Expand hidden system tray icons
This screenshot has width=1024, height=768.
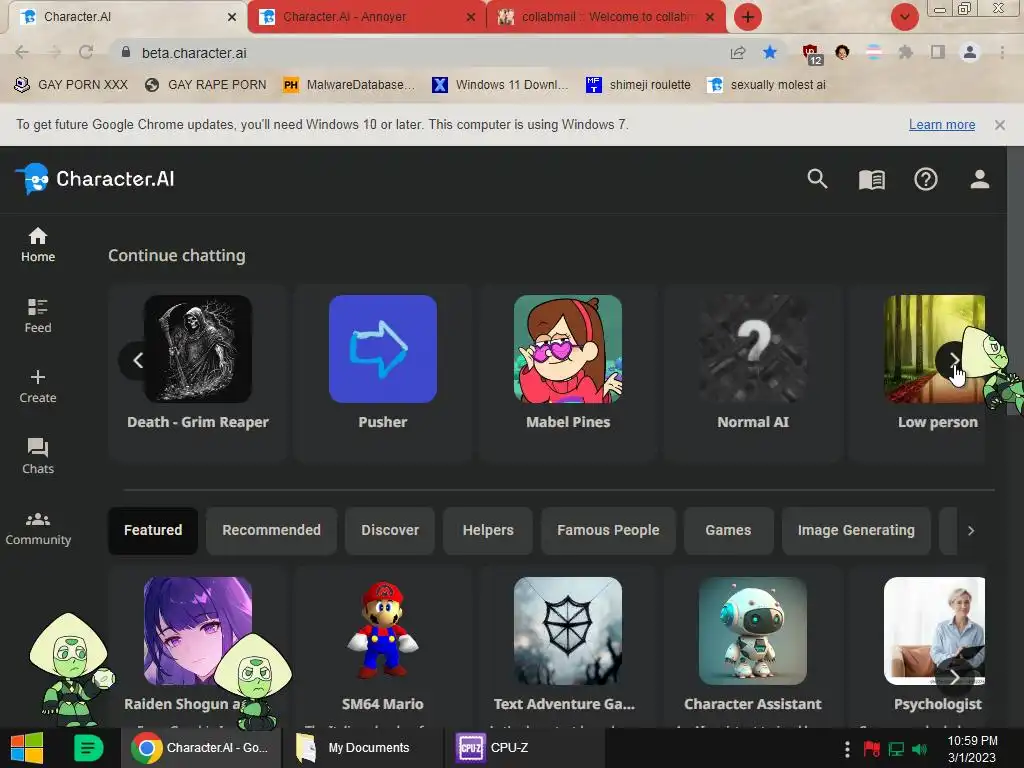point(846,748)
